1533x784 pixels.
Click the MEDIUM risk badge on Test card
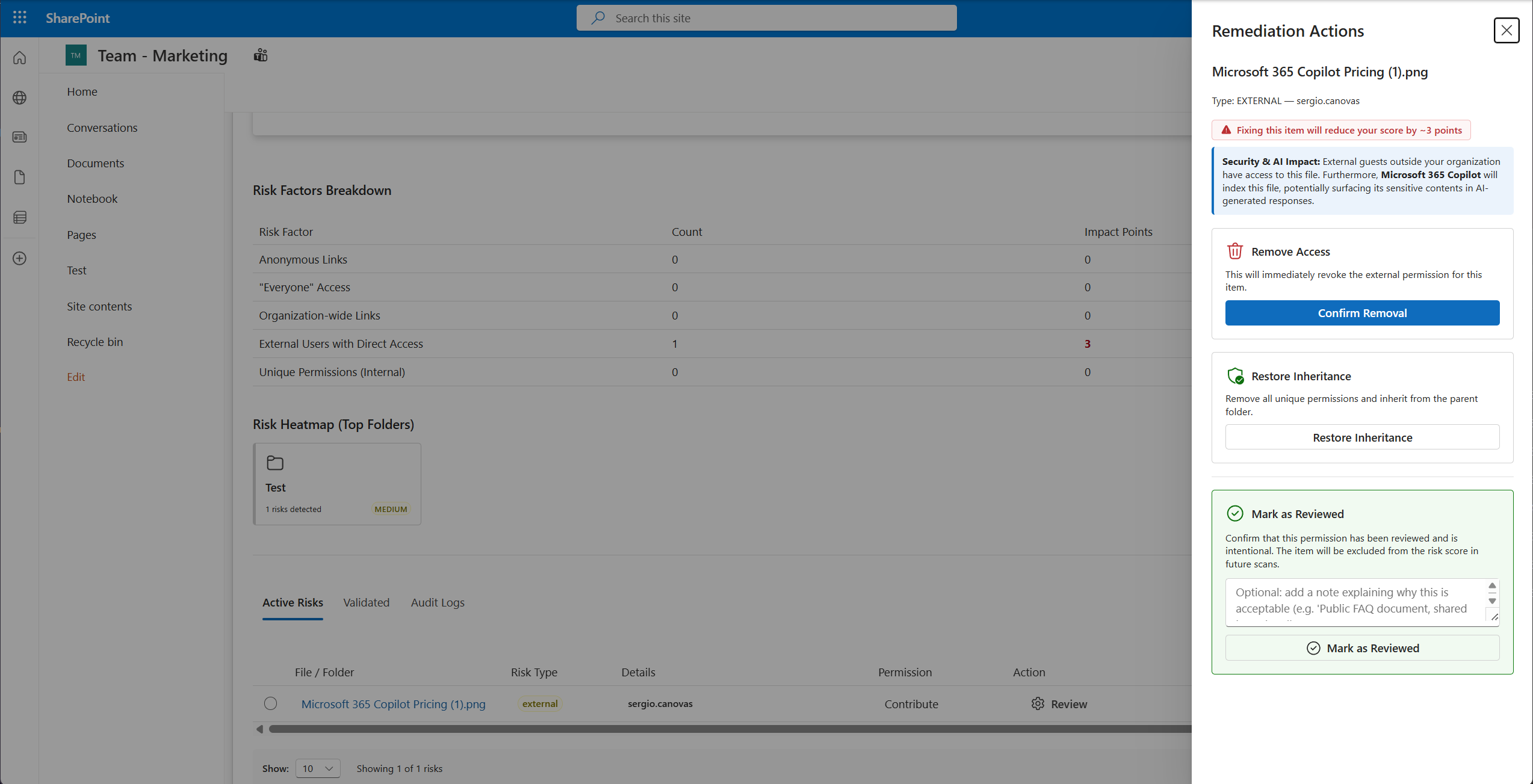pos(391,509)
